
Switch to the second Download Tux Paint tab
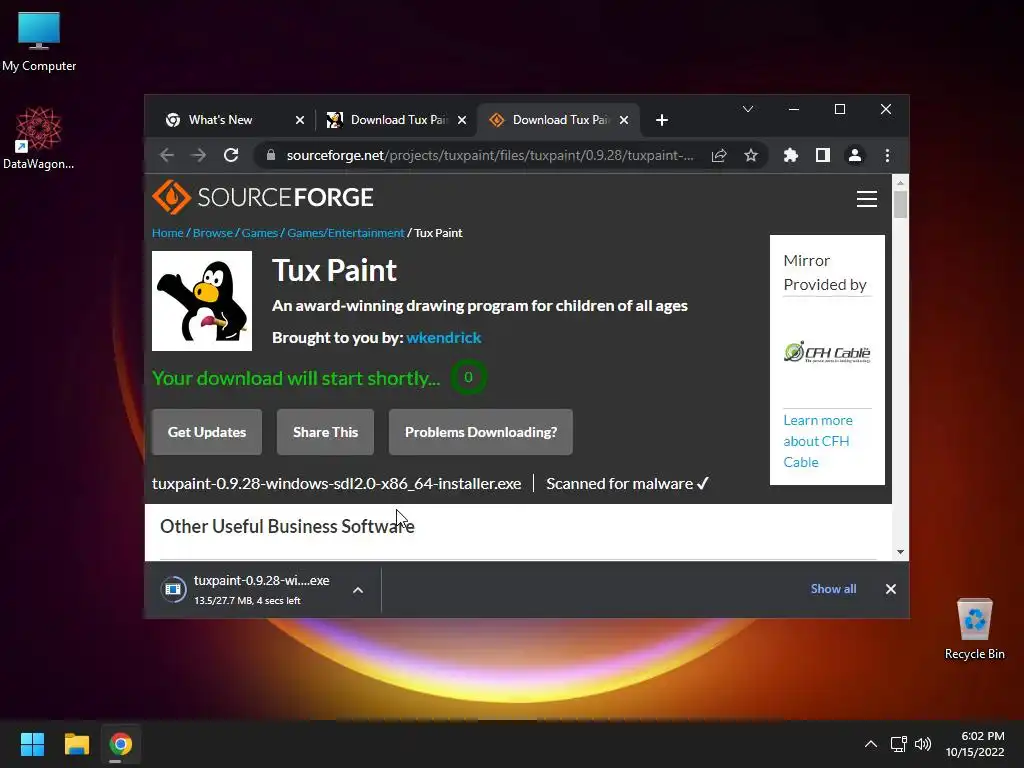click(x=396, y=120)
